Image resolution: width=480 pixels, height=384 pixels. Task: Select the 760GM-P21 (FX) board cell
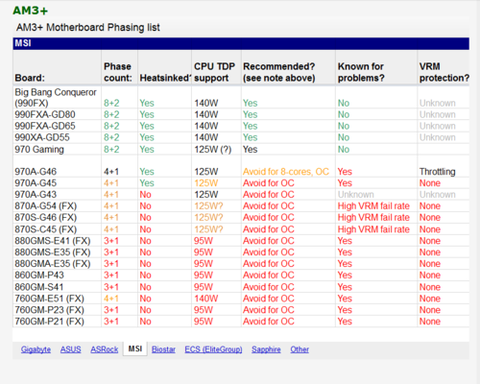tap(49, 321)
